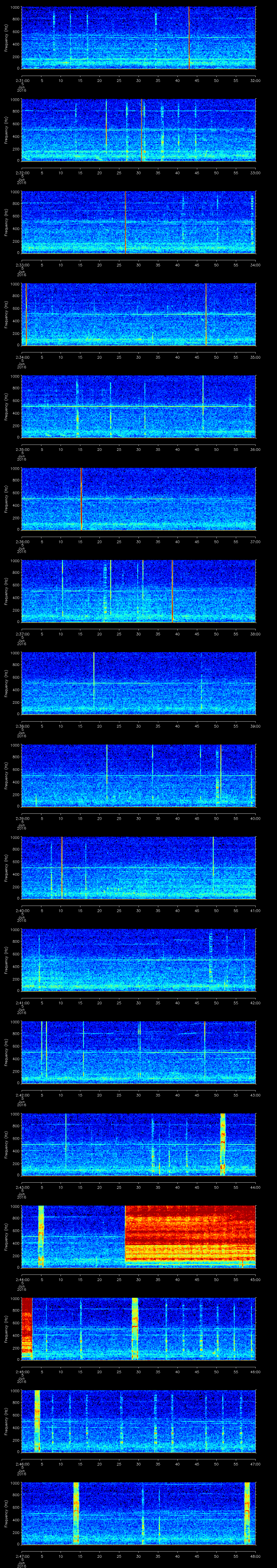
Task: Click the '2:36:00' start time label
Action: [22, 542]
